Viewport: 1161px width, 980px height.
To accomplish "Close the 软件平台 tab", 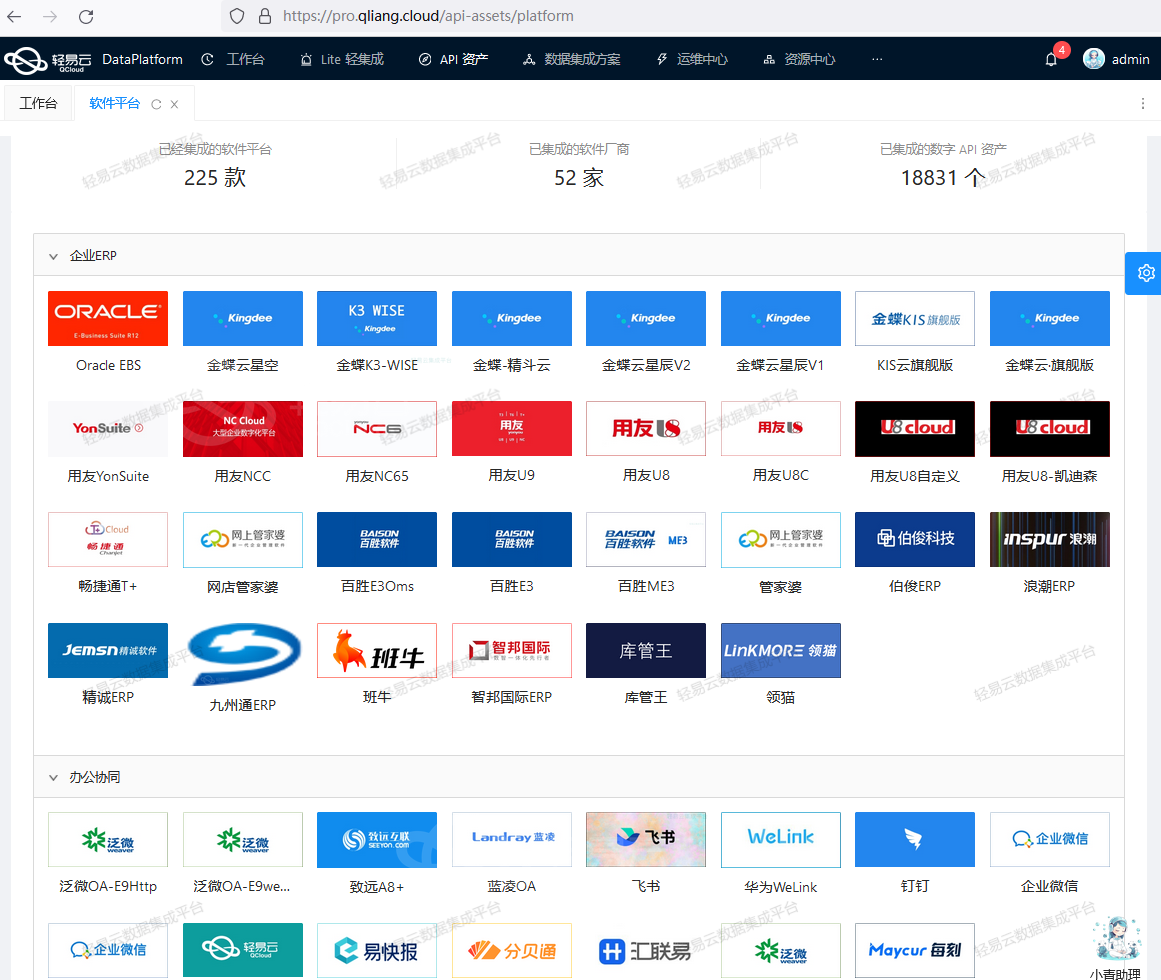I will point(174,104).
